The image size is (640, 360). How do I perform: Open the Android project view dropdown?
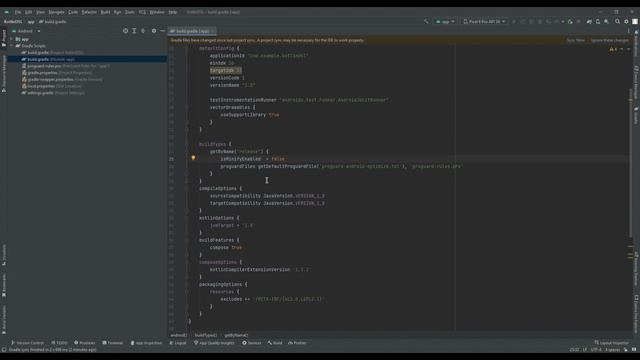point(26,31)
